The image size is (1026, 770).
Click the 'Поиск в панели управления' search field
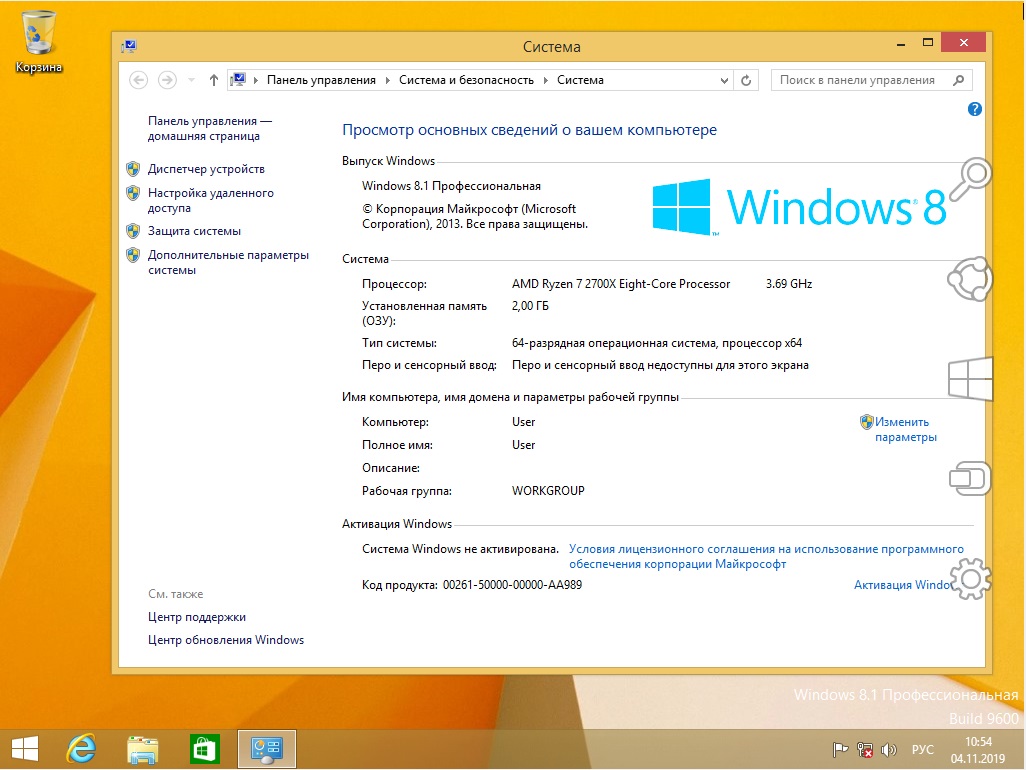(x=860, y=80)
